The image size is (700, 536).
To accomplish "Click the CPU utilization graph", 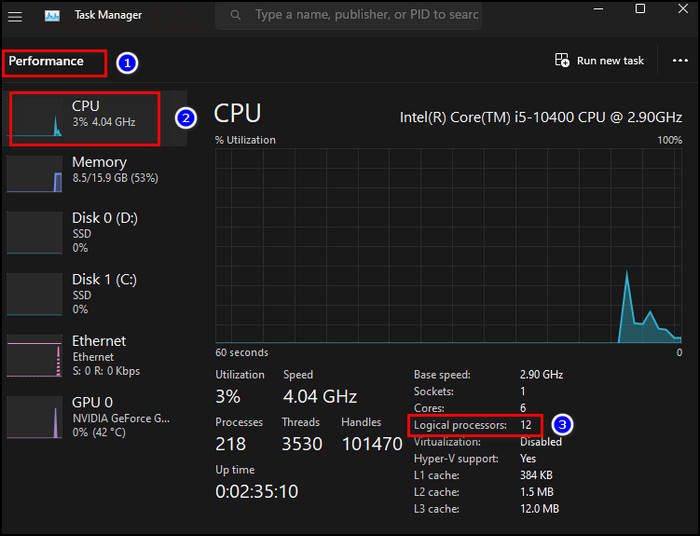I will pyautogui.click(x=448, y=245).
